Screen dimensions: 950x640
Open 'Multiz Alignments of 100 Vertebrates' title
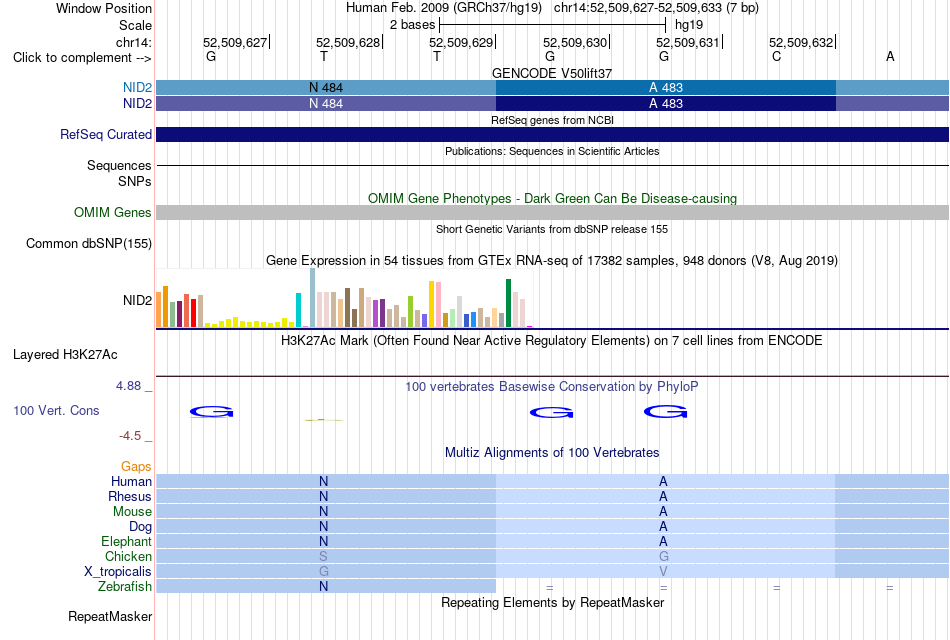pyautogui.click(x=552, y=453)
